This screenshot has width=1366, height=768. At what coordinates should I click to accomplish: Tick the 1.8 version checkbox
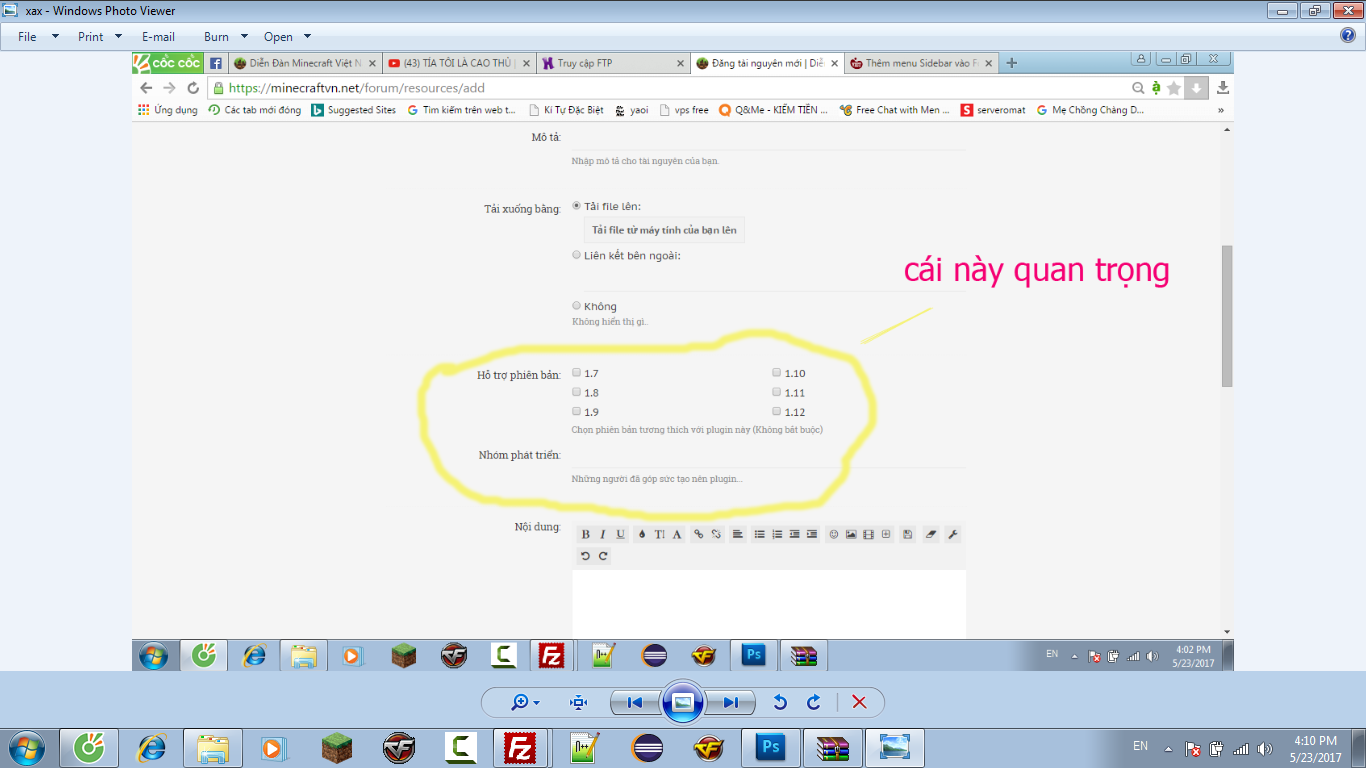pos(576,392)
